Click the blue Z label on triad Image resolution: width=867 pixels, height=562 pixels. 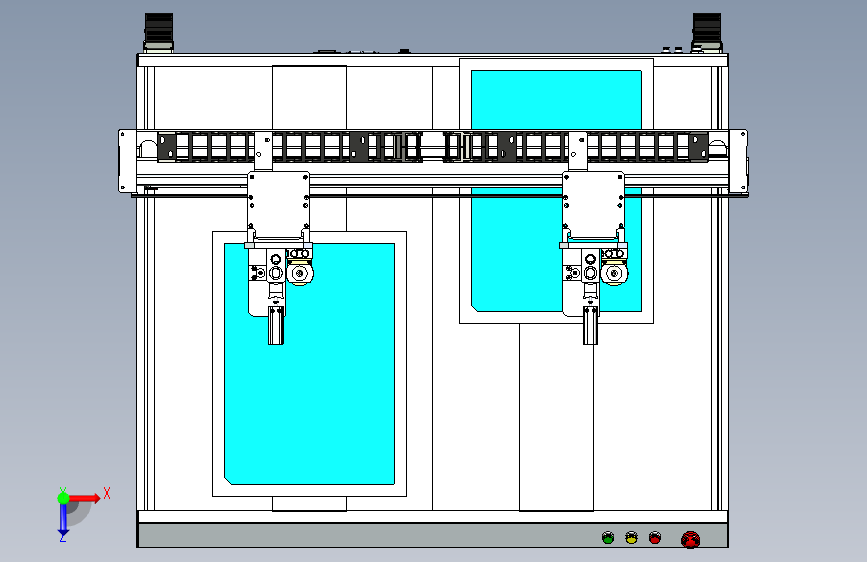(x=63, y=537)
